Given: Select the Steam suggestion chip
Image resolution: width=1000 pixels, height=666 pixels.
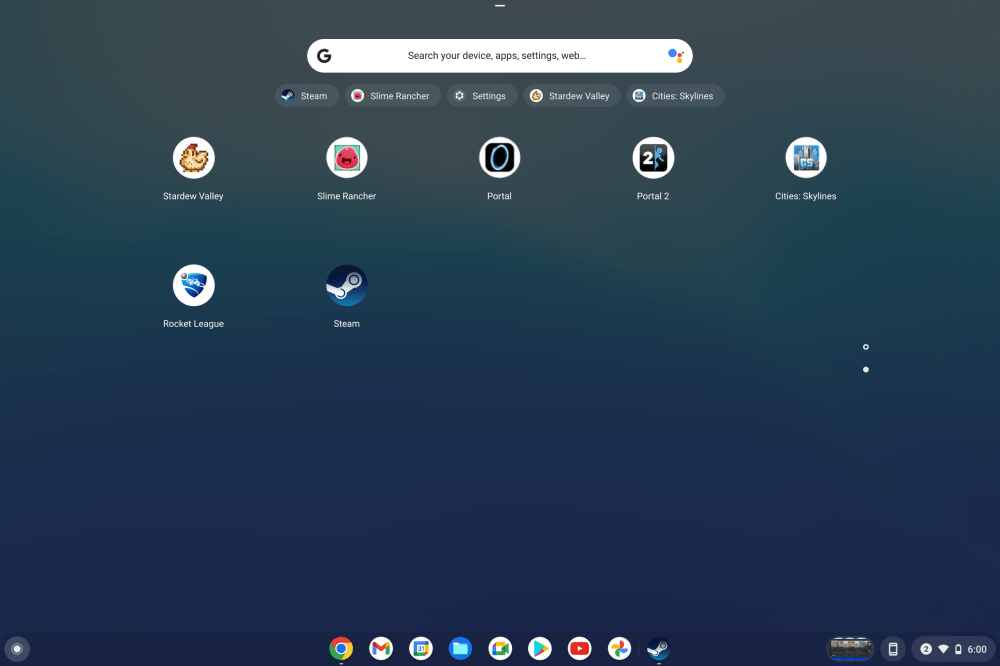Looking at the screenshot, I should [304, 96].
